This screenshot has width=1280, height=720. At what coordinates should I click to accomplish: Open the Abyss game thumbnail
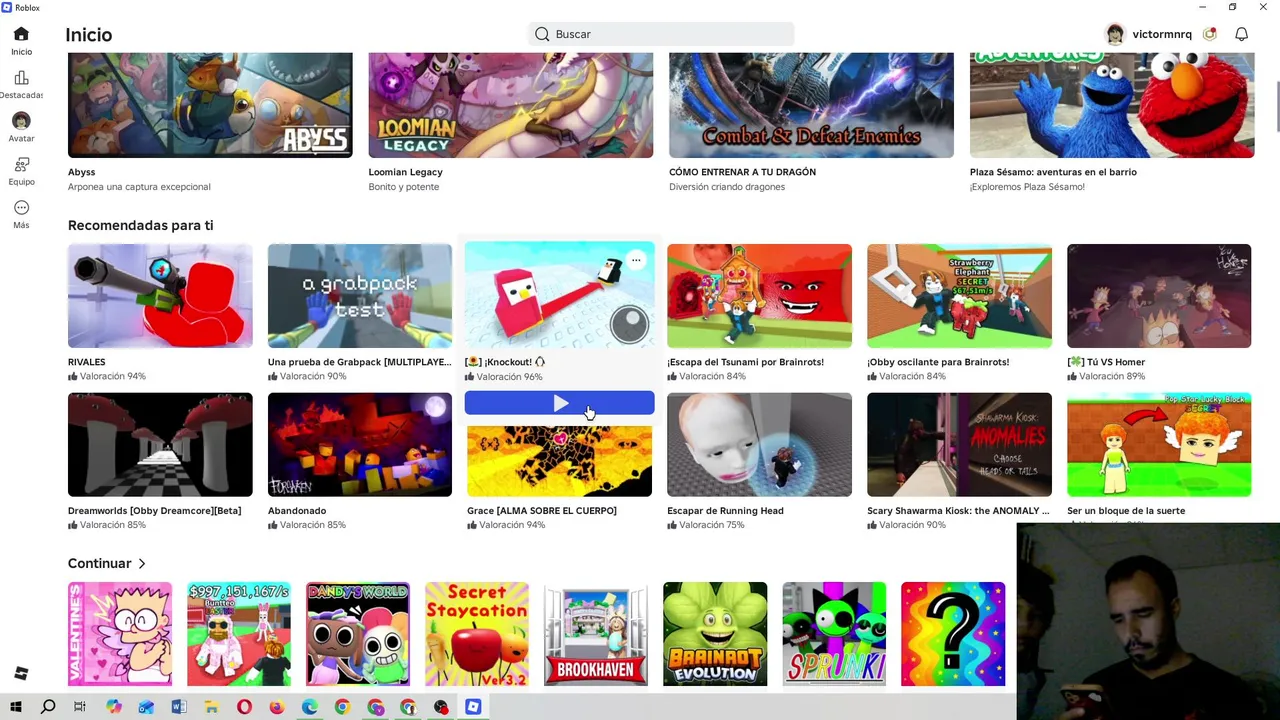point(210,105)
